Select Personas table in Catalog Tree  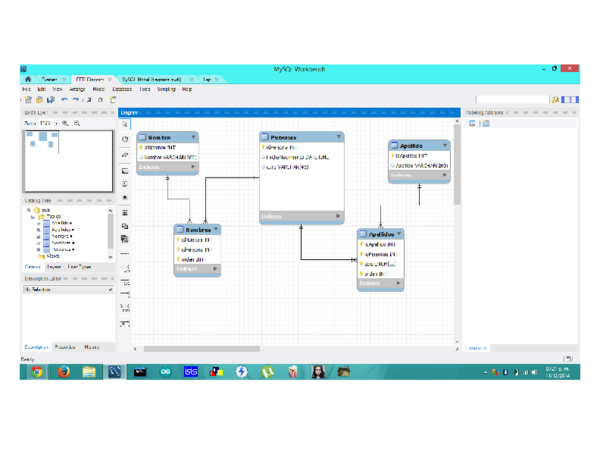click(x=60, y=249)
